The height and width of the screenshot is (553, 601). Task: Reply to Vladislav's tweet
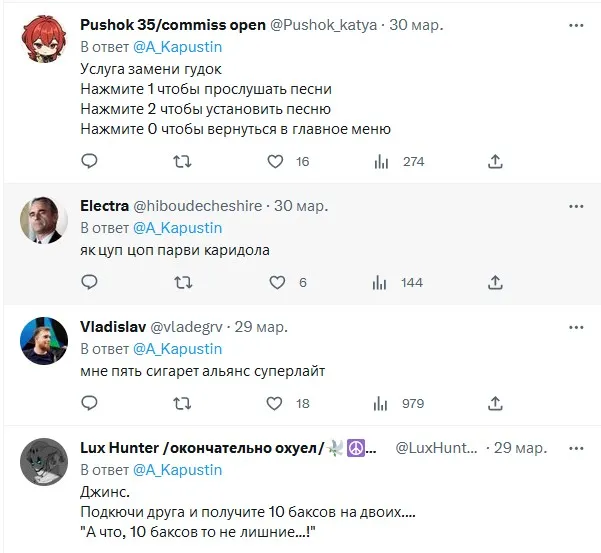point(89,403)
